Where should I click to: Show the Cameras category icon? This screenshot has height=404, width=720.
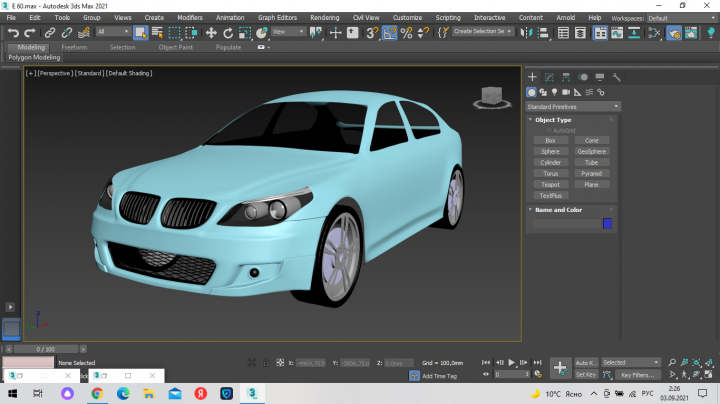pyautogui.click(x=566, y=92)
